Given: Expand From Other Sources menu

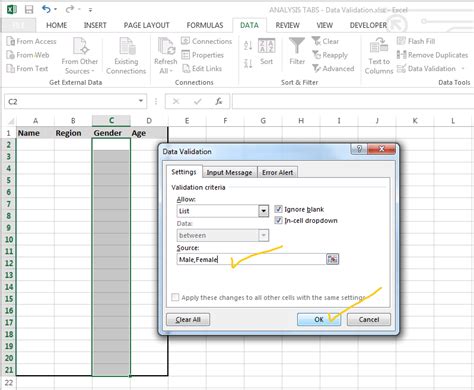Looking at the screenshot, I should 80,56.
